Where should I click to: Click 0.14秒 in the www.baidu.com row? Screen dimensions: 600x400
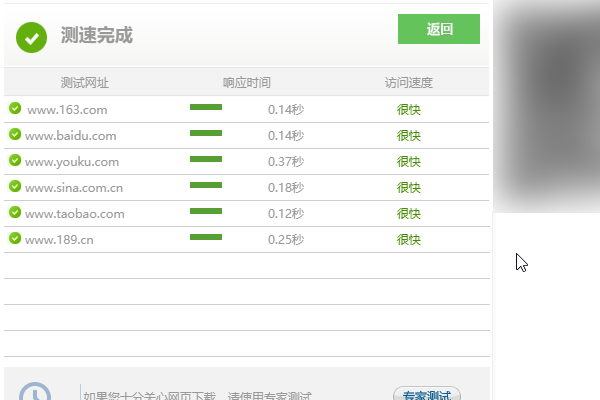pyautogui.click(x=286, y=136)
